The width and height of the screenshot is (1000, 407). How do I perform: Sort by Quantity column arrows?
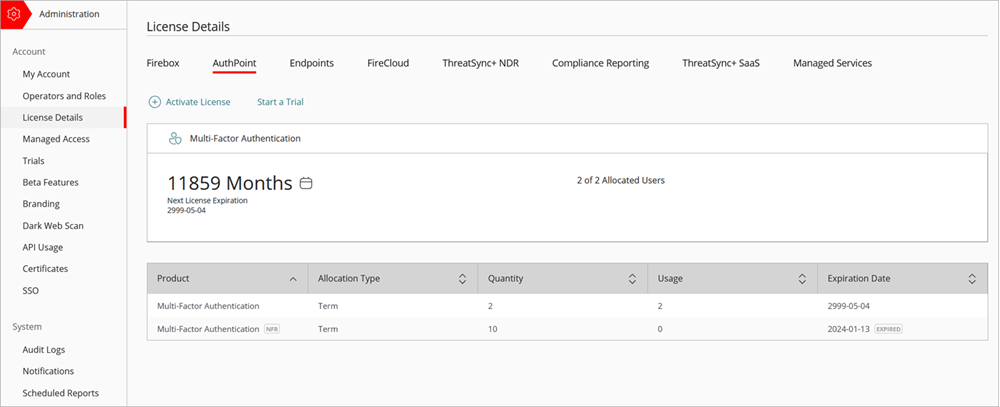click(633, 279)
